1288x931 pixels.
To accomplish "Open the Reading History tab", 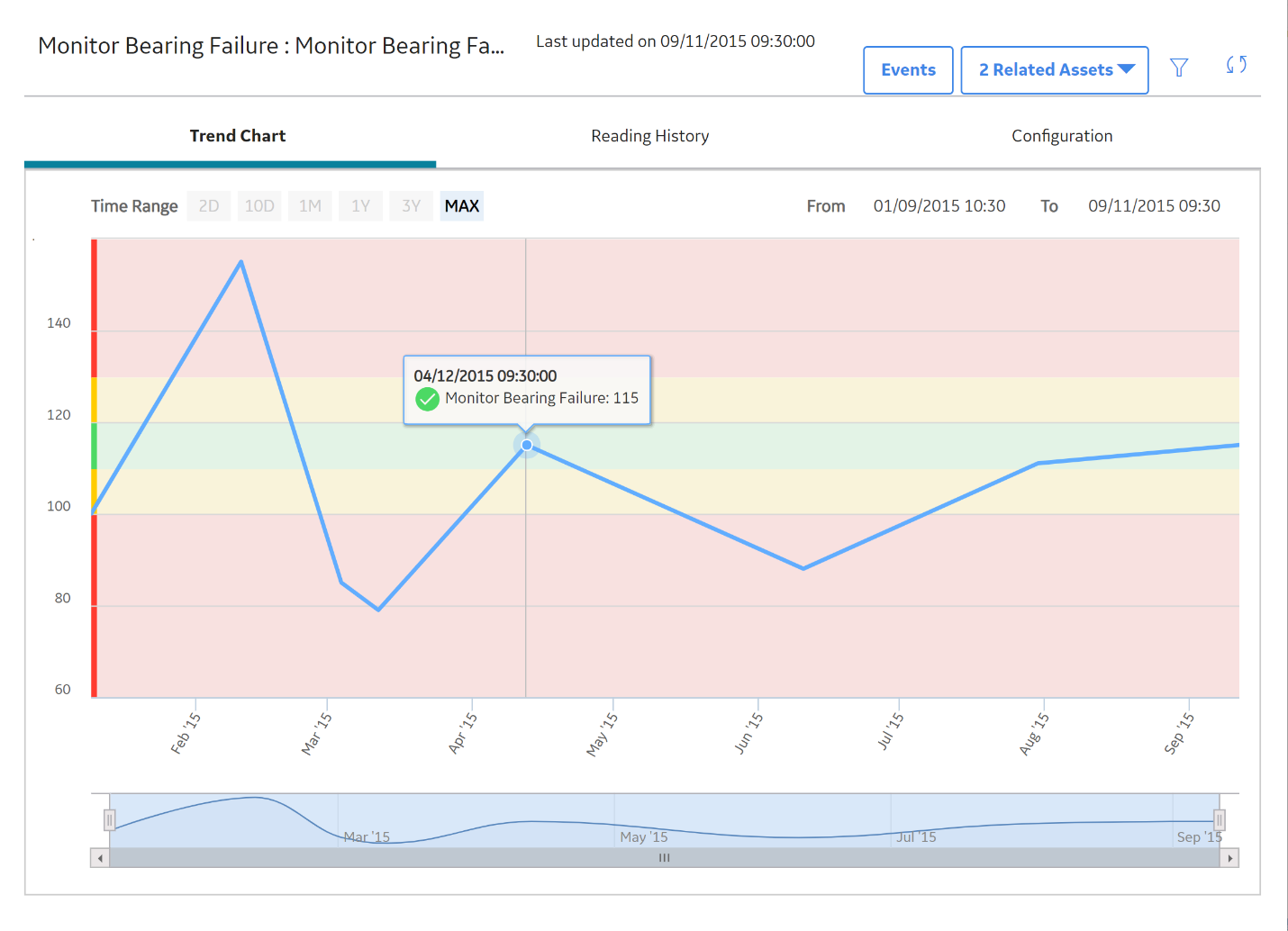I will (650, 136).
